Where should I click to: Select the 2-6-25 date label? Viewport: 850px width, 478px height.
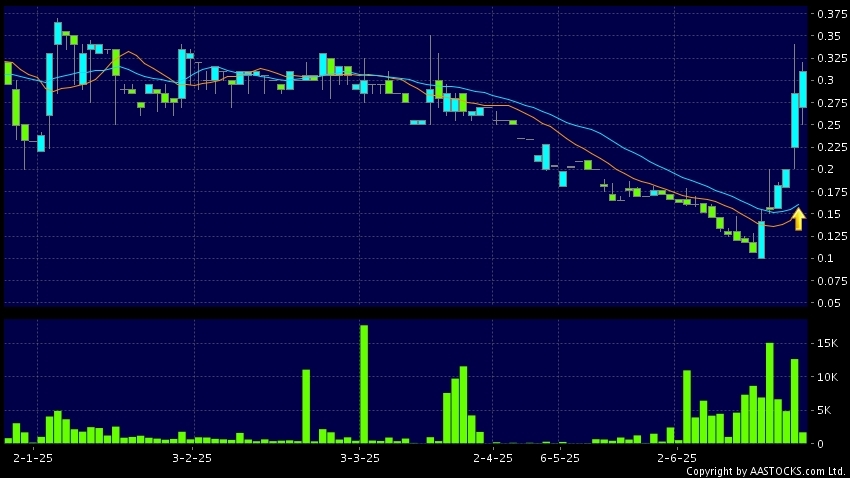677,458
